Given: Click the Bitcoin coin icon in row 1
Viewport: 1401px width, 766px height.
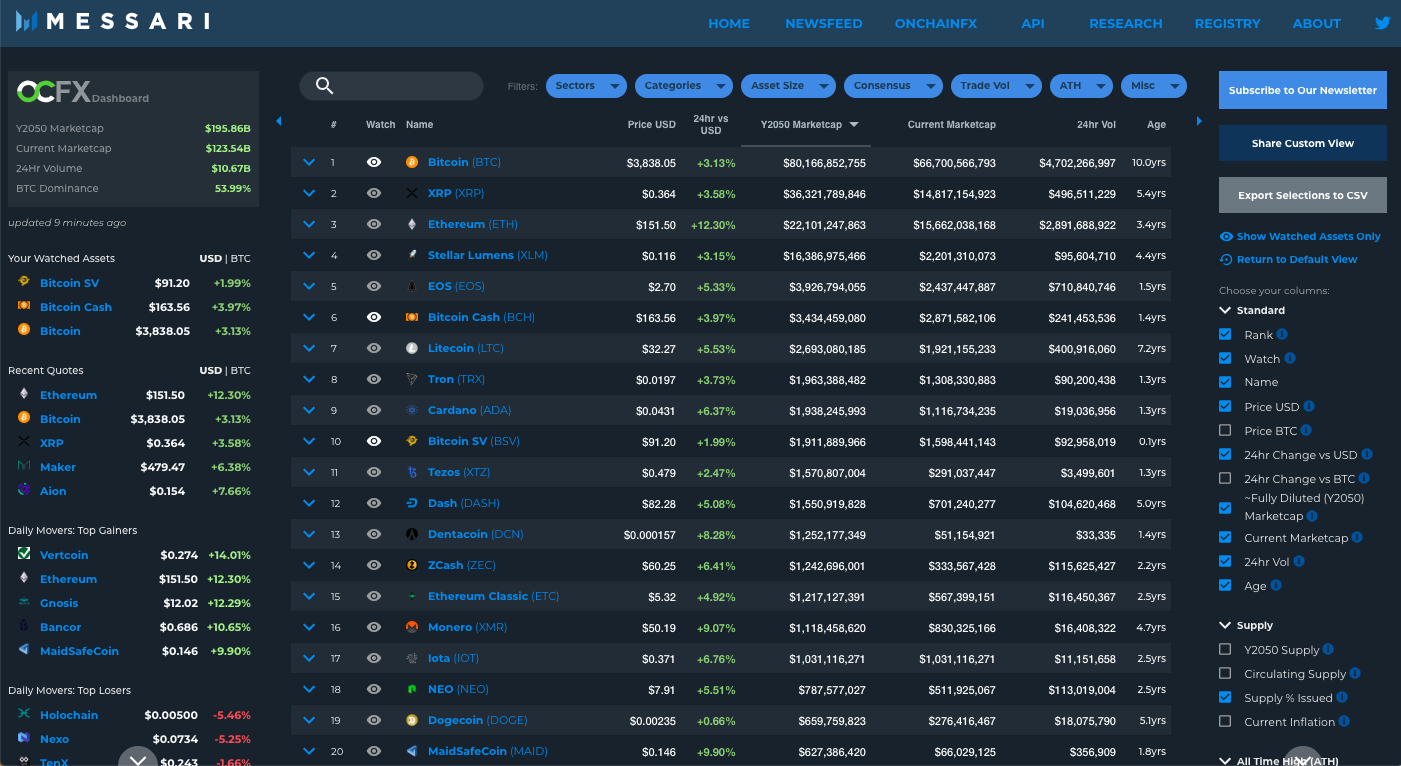Looking at the screenshot, I should 412,162.
